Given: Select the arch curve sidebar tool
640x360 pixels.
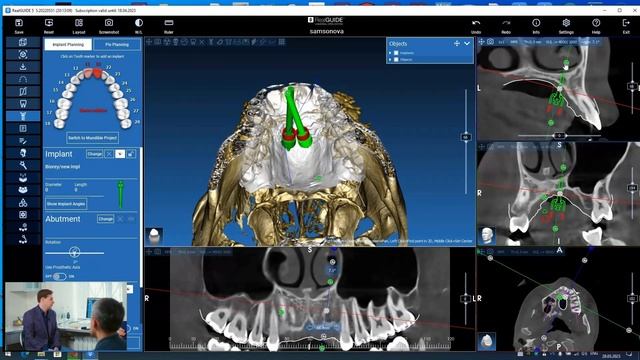Looking at the screenshot, I should point(23,79).
